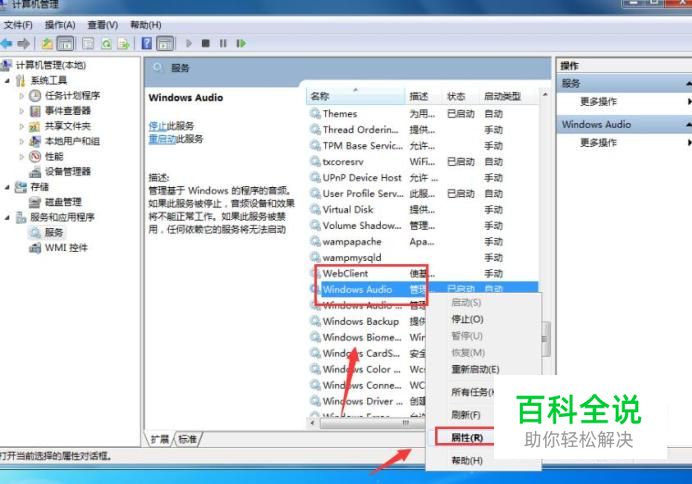Toggle the Show/Hide Action Pane icon
The height and width of the screenshot is (484, 692).
click(165, 43)
